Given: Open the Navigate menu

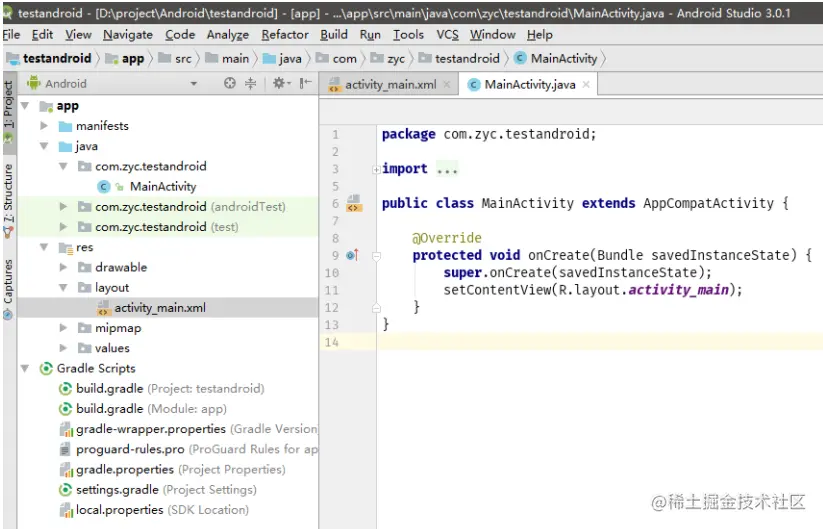Looking at the screenshot, I should [x=128, y=35].
